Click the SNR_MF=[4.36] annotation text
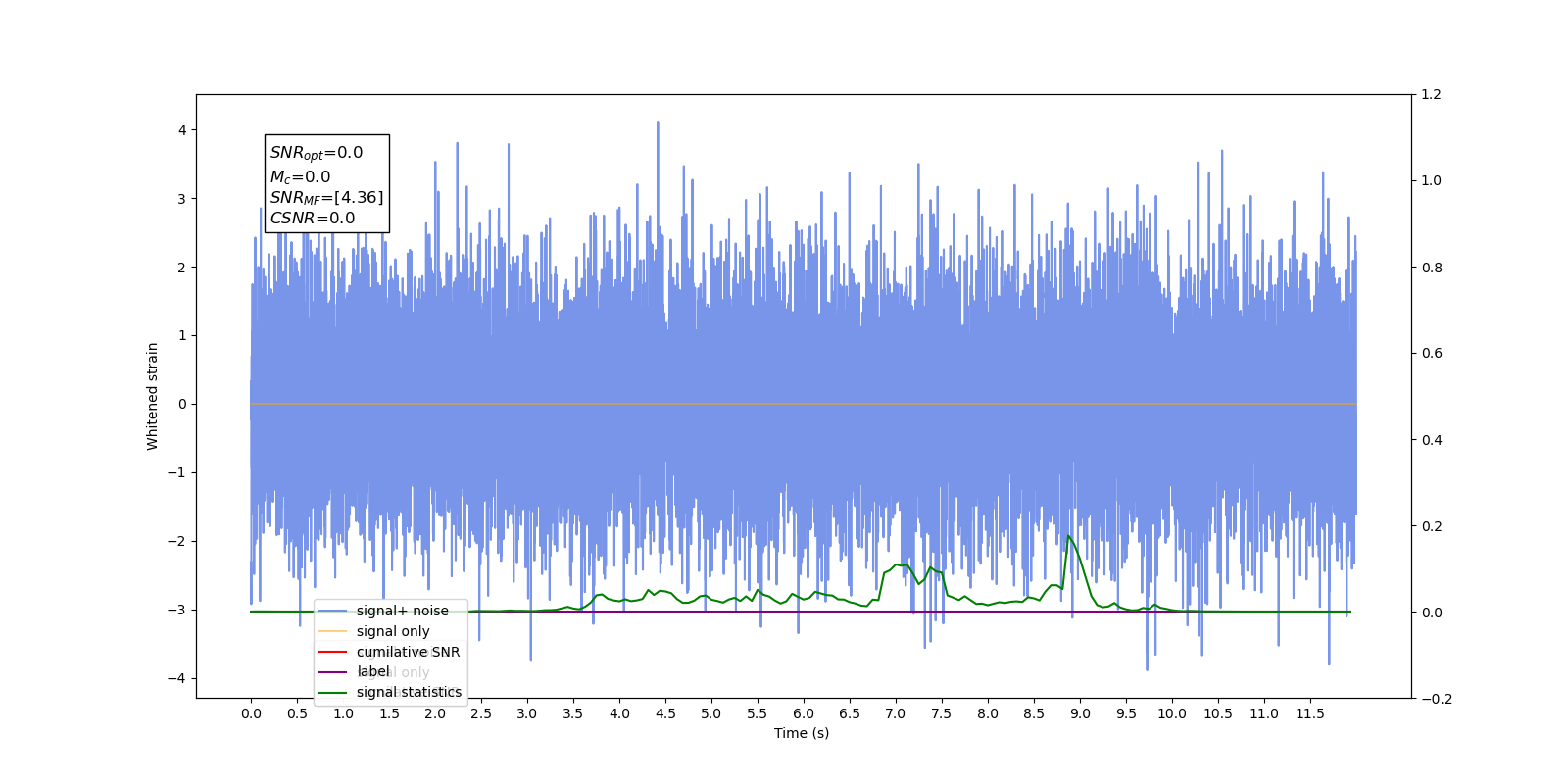The height and width of the screenshot is (784, 1568). (x=327, y=198)
